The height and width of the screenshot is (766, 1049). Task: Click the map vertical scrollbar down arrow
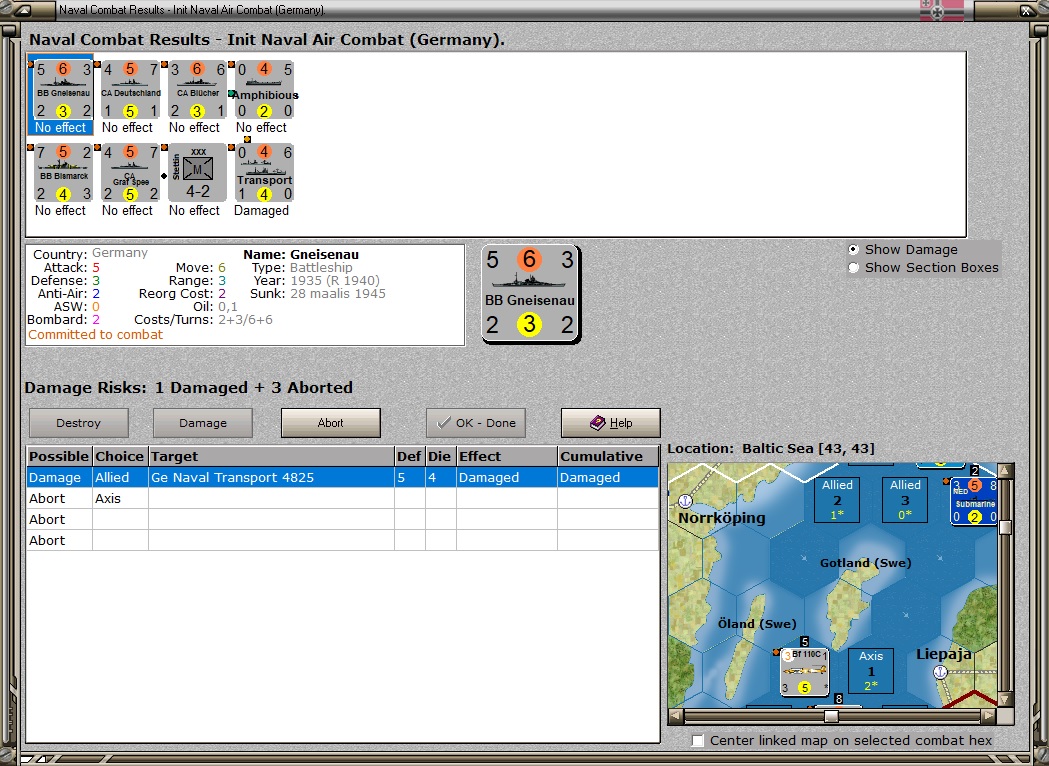tap(1005, 700)
